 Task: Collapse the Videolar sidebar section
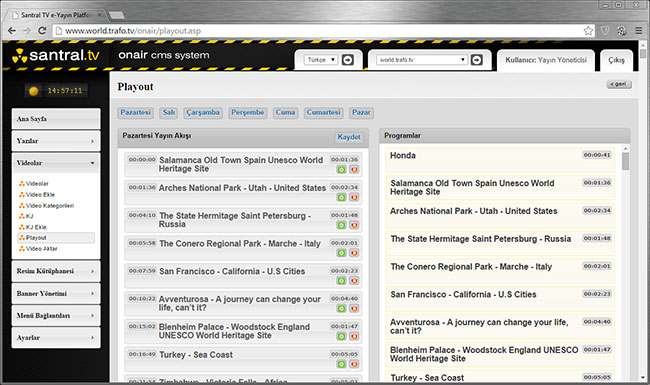[56, 163]
